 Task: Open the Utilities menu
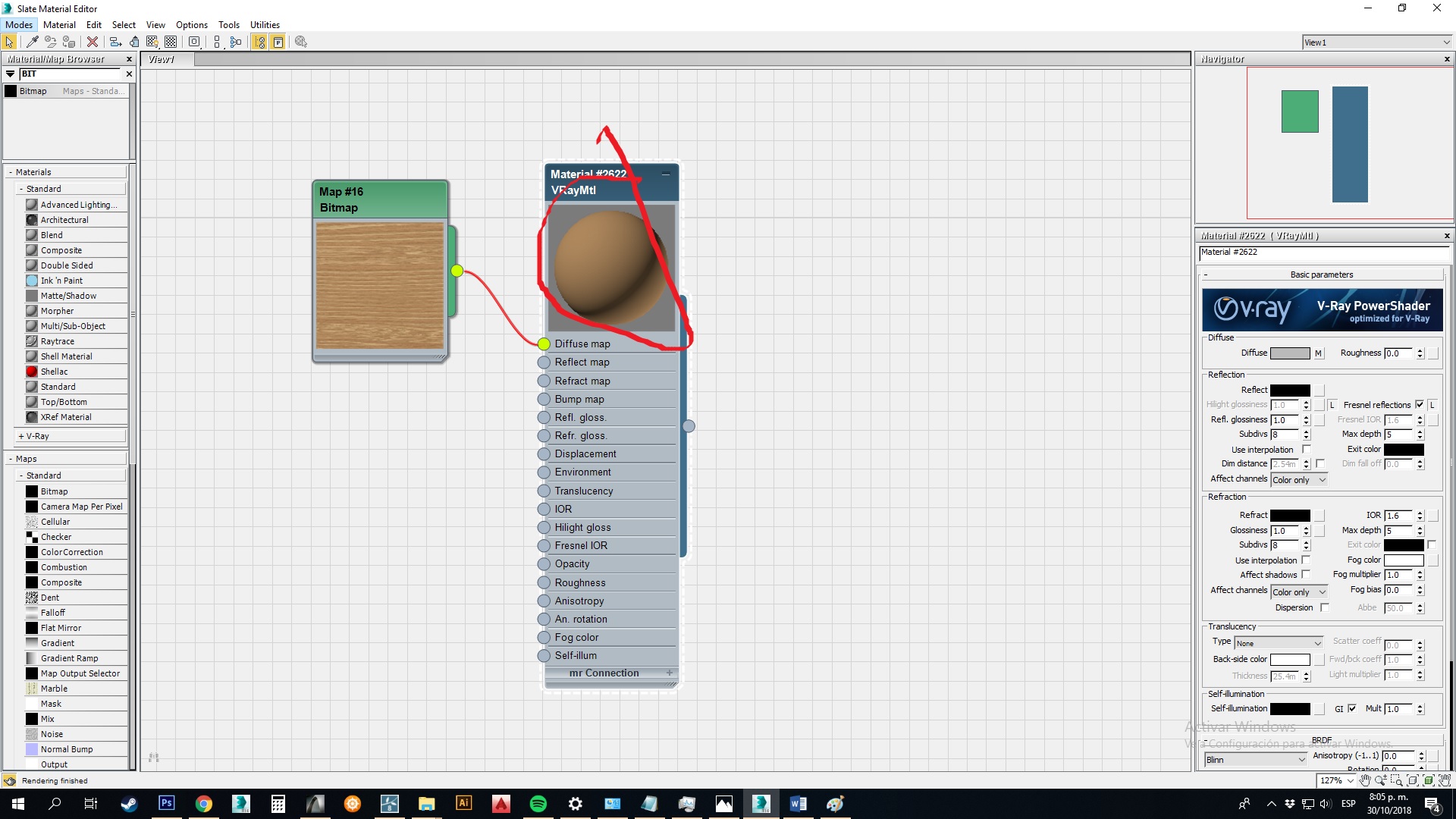click(x=265, y=24)
